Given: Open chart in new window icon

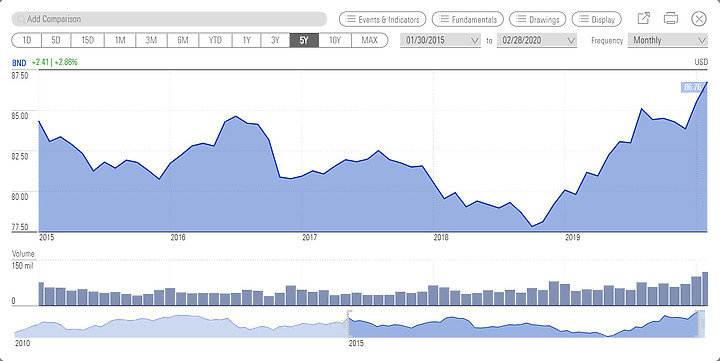Looking at the screenshot, I should [644, 18].
